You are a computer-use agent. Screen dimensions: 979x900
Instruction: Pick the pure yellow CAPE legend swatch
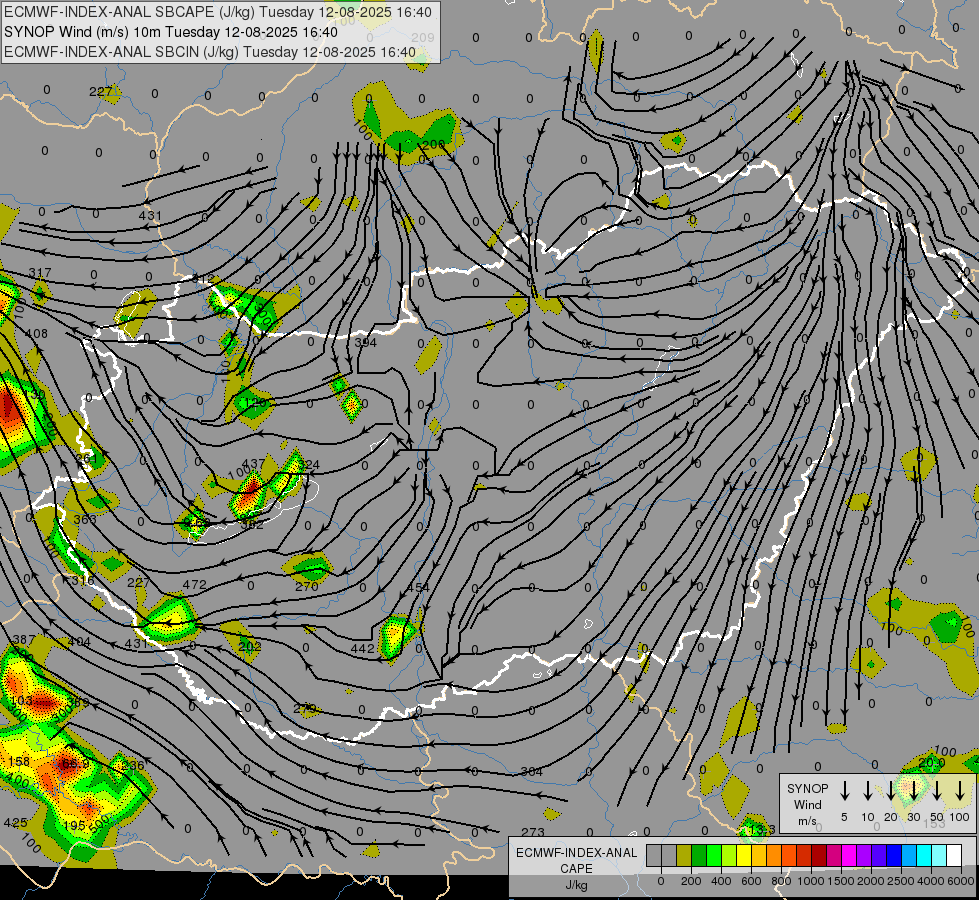coord(744,856)
